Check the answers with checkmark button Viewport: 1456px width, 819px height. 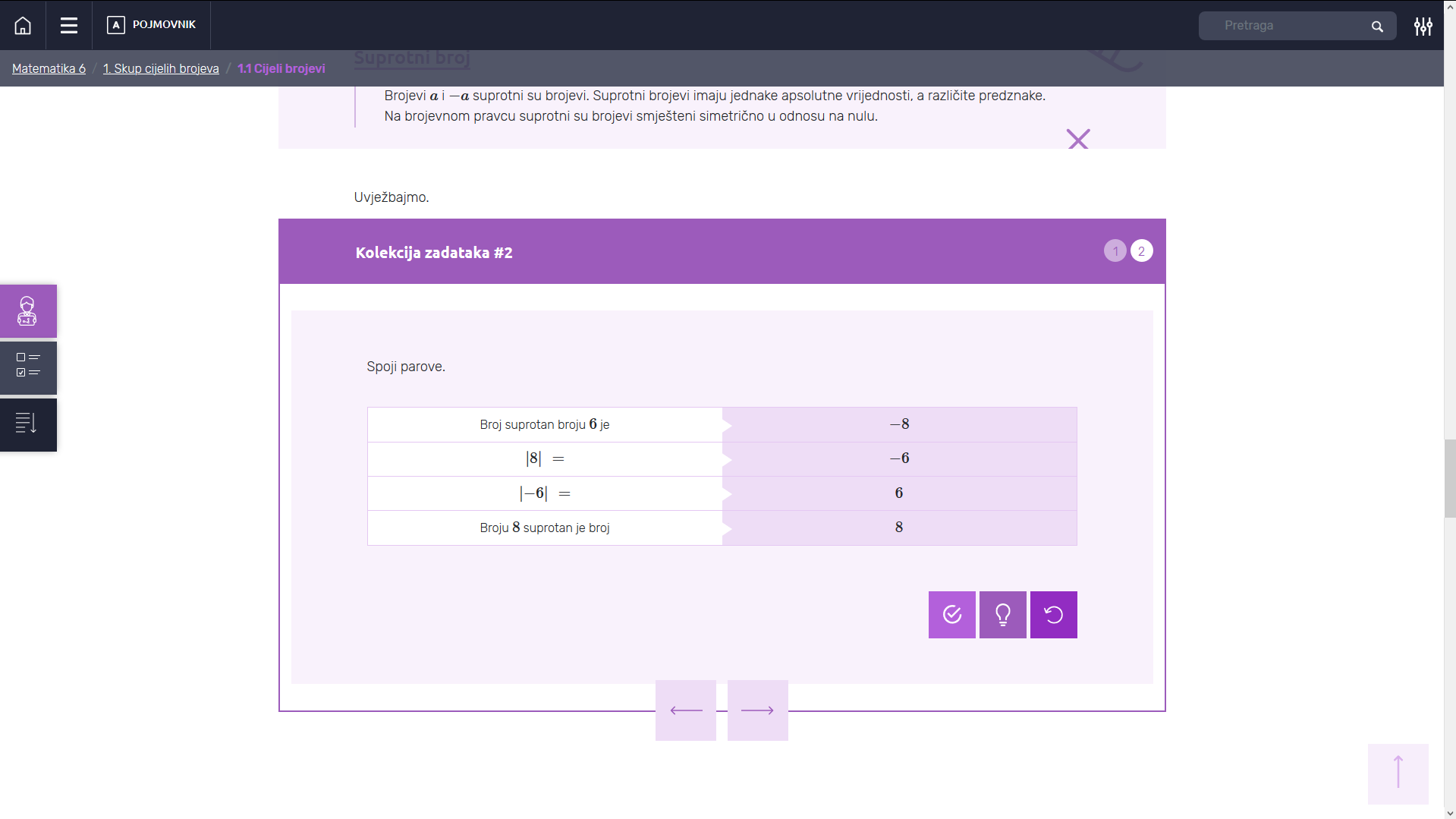pyautogui.click(x=951, y=615)
